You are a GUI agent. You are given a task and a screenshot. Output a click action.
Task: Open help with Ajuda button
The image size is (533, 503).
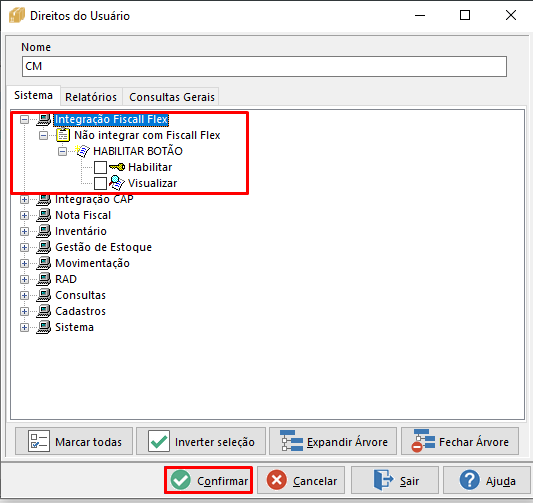pos(487,480)
